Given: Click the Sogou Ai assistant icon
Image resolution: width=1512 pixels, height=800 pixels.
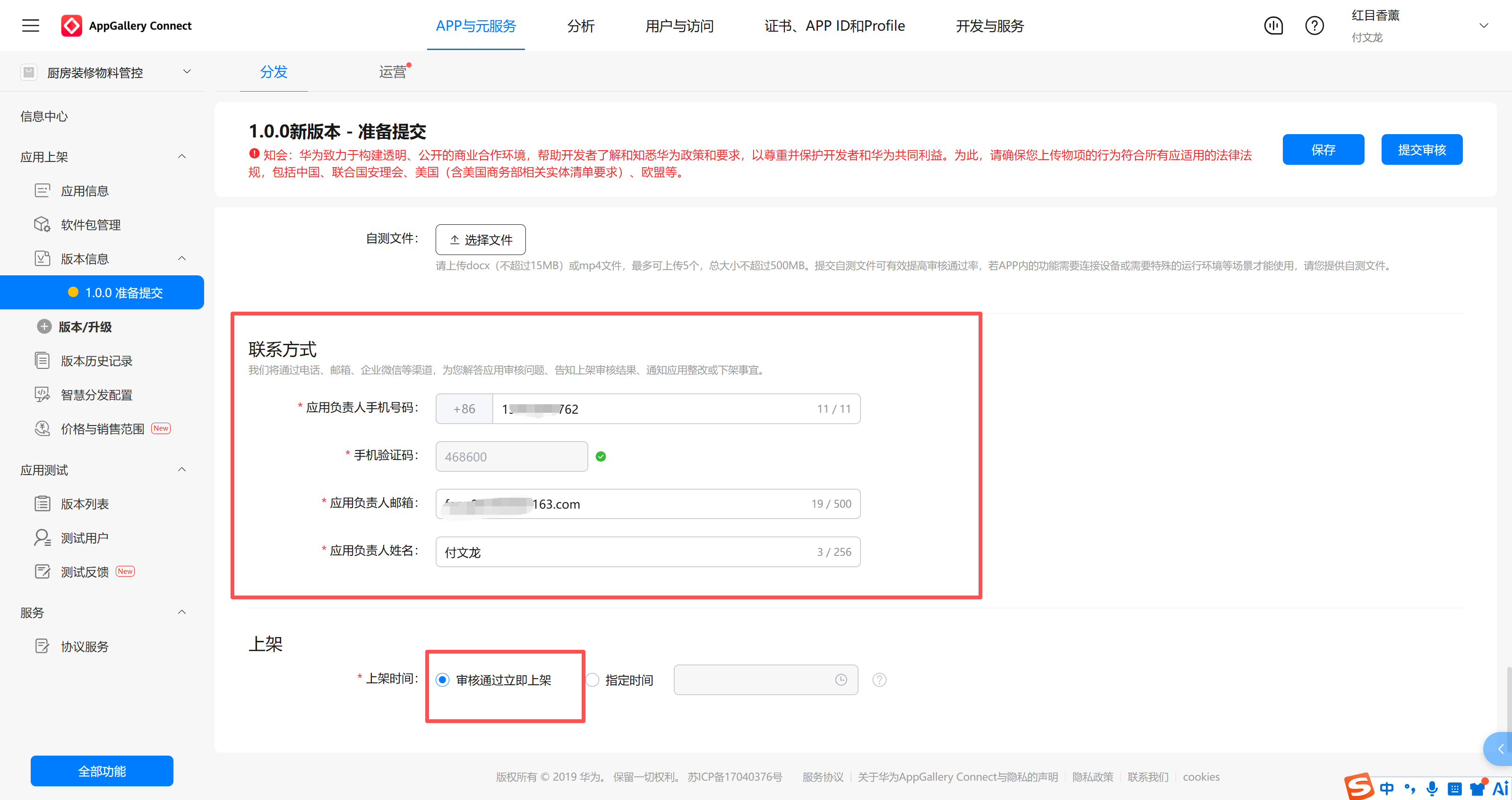Looking at the screenshot, I should 1500,788.
